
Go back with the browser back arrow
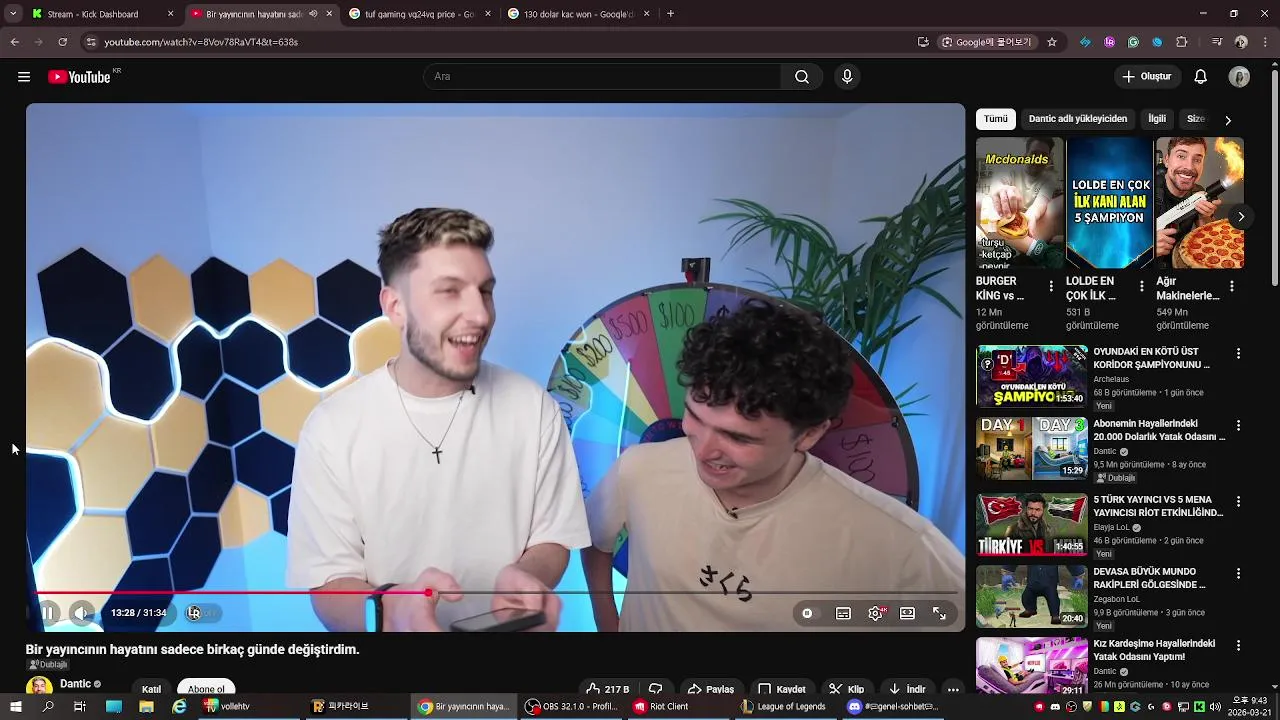[x=14, y=42]
